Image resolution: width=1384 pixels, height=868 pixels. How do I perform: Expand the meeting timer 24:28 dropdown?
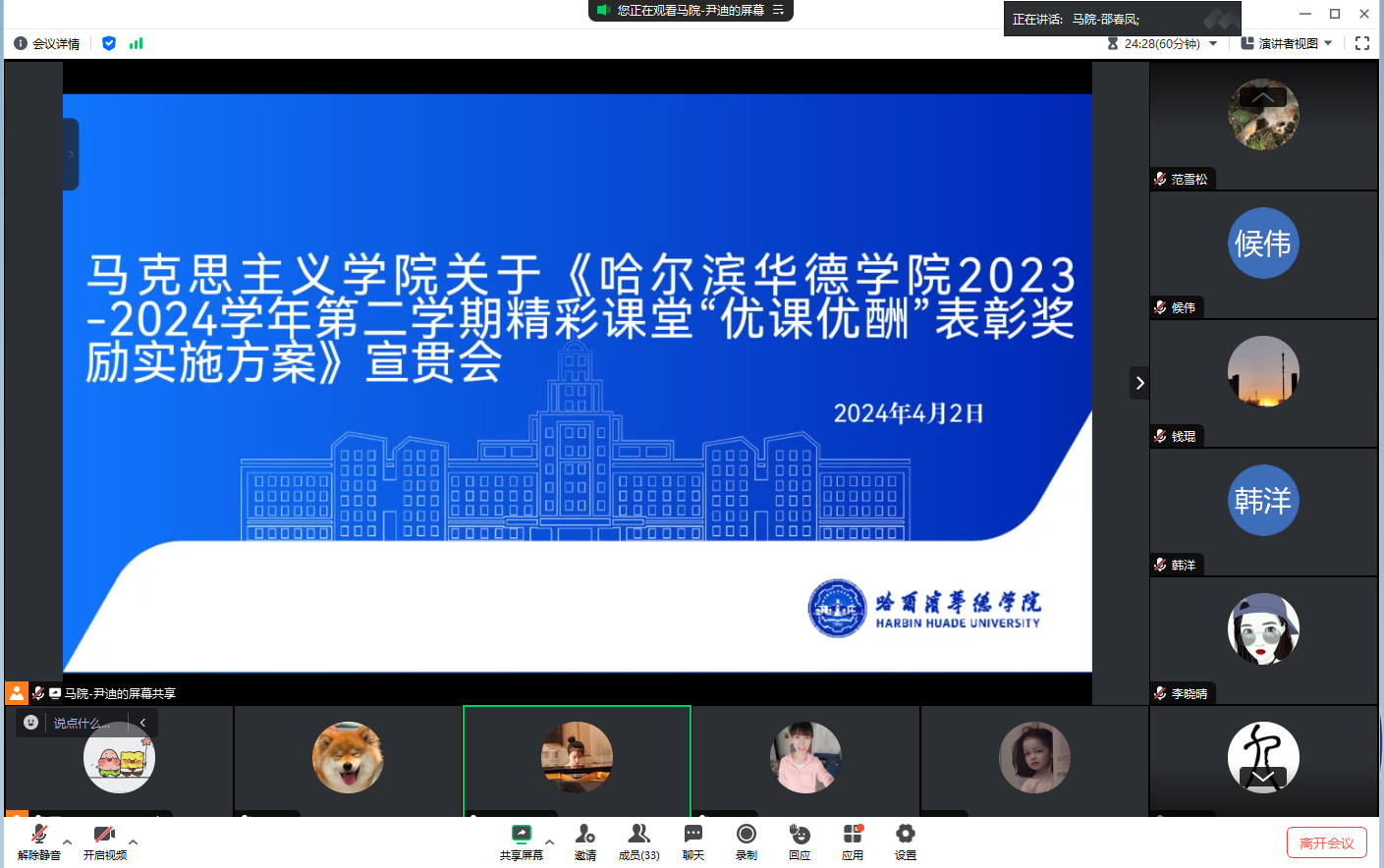point(1213,43)
